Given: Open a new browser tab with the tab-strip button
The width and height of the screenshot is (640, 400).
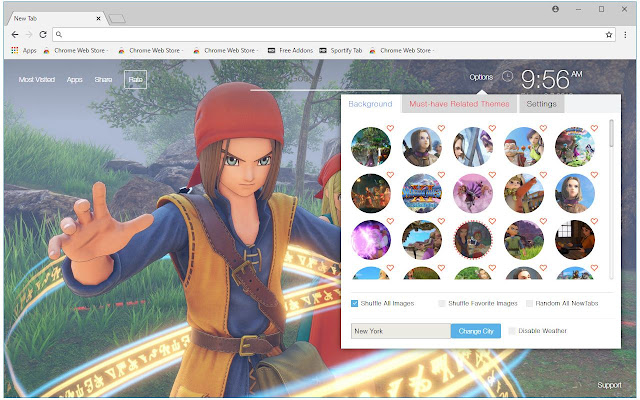Looking at the screenshot, I should click(x=117, y=18).
